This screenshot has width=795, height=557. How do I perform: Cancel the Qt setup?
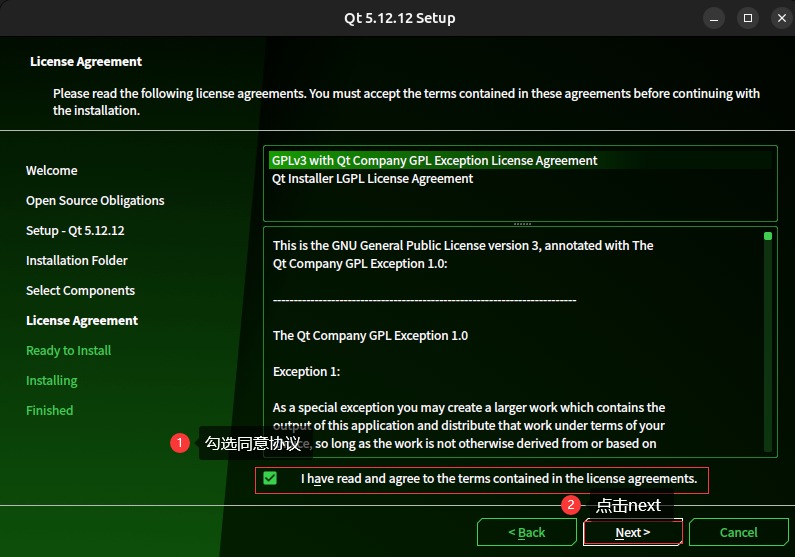tap(739, 532)
